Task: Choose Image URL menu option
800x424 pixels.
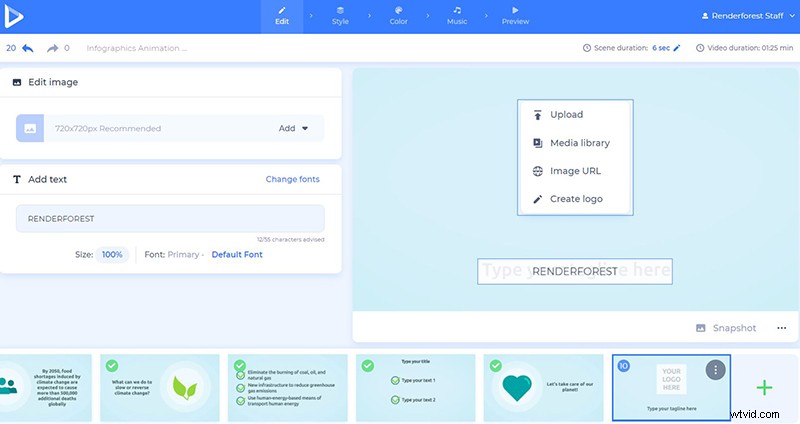Action: pyautogui.click(x=575, y=171)
